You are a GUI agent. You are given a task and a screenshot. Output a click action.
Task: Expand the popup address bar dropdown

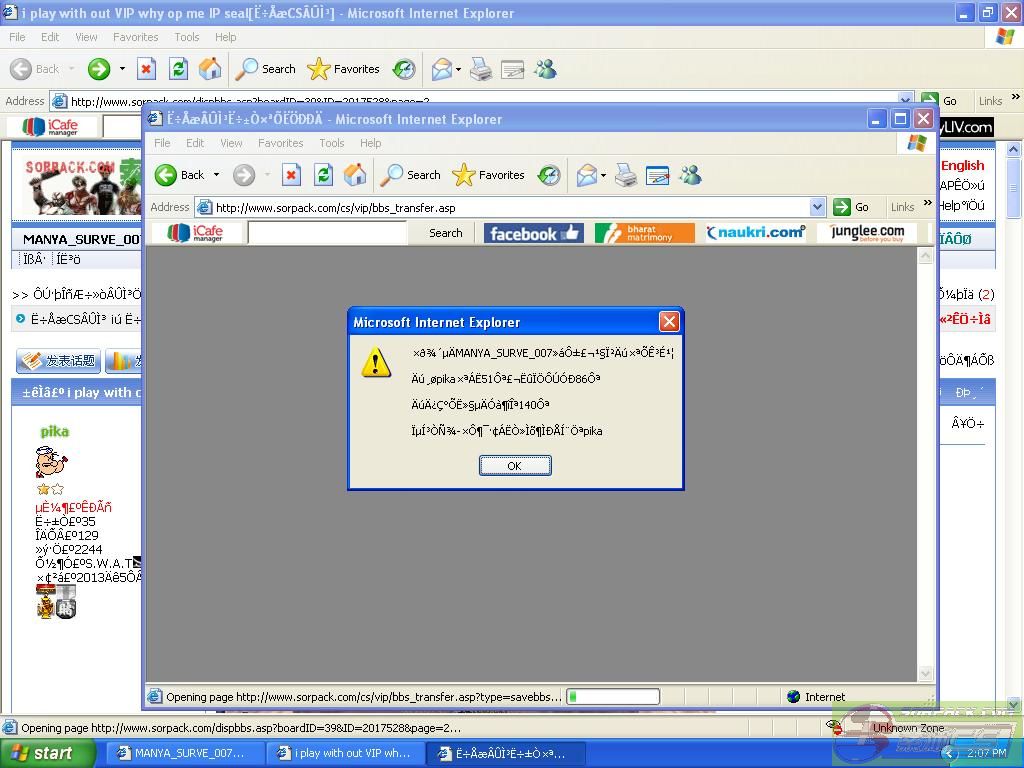pos(817,207)
